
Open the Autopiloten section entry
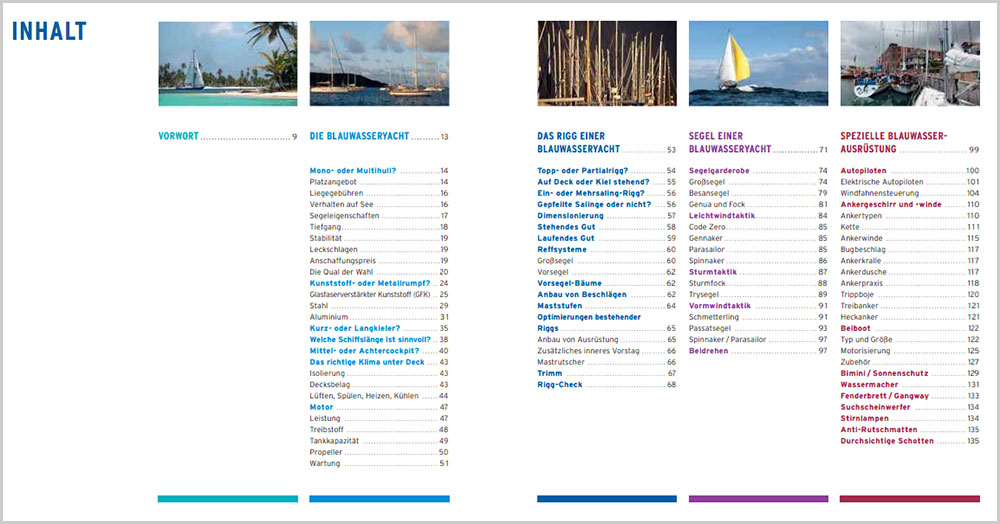pos(866,170)
